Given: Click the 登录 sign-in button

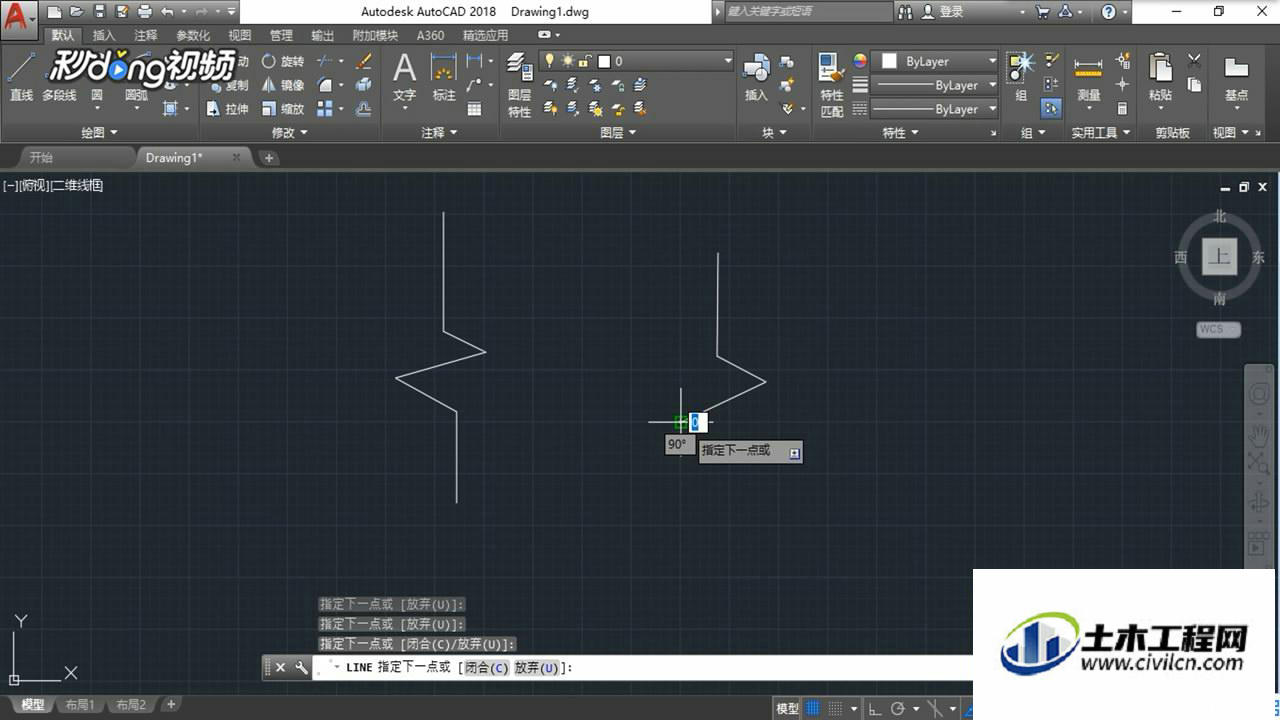Looking at the screenshot, I should [x=943, y=12].
